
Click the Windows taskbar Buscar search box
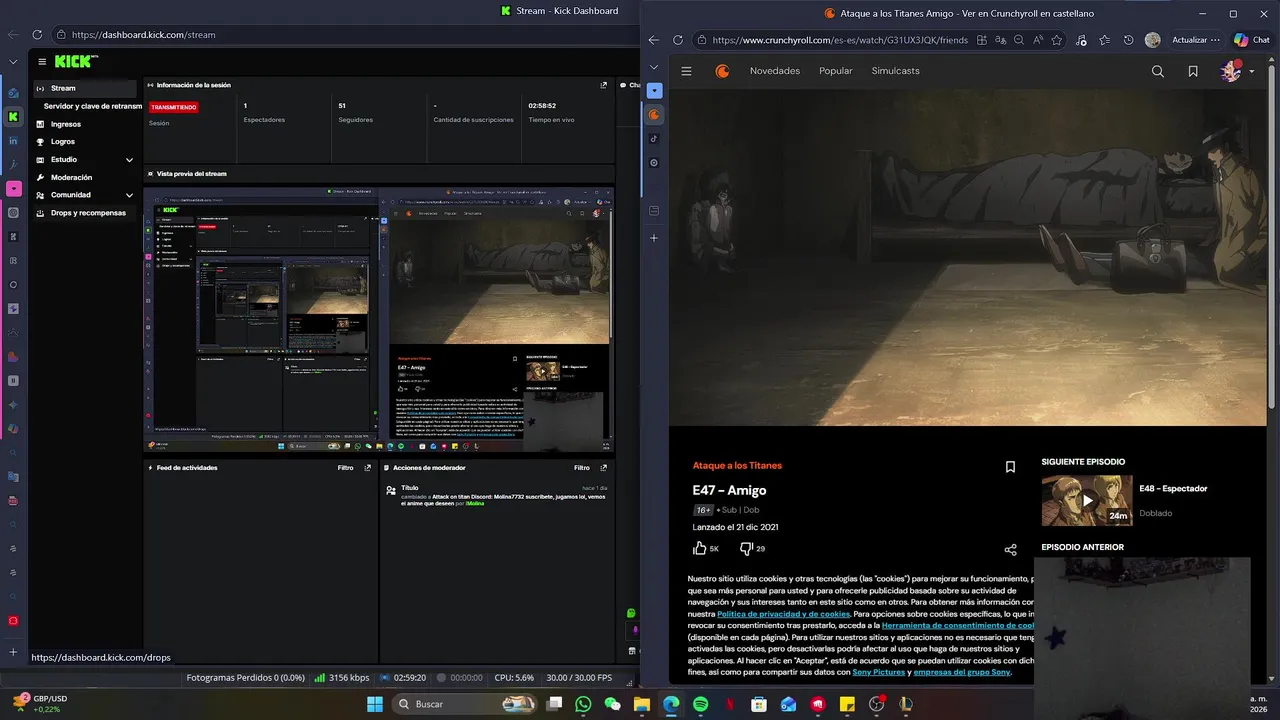[x=464, y=704]
